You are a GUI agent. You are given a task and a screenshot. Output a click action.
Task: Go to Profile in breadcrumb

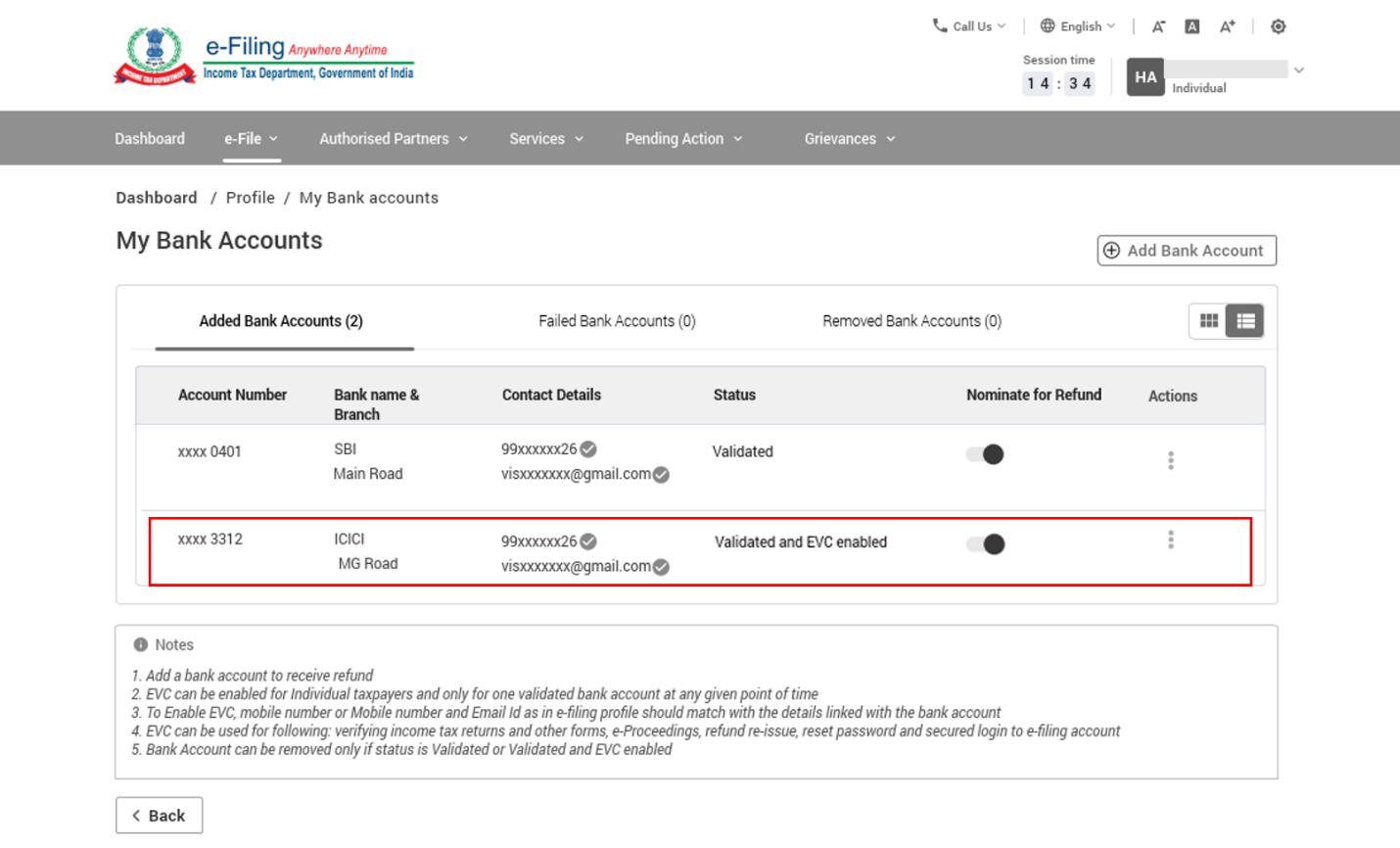pyautogui.click(x=251, y=198)
